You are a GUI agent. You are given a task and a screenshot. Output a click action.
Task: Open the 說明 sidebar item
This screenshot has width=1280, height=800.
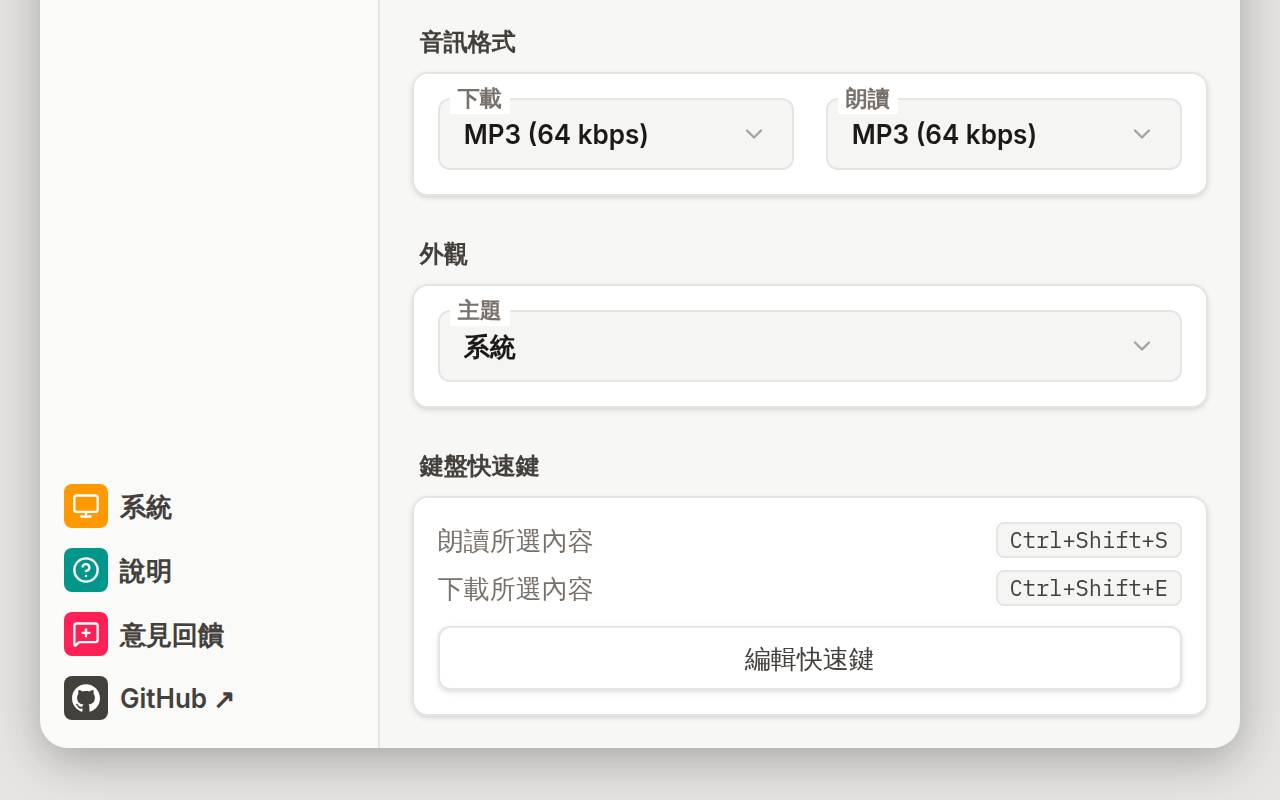click(x=146, y=571)
